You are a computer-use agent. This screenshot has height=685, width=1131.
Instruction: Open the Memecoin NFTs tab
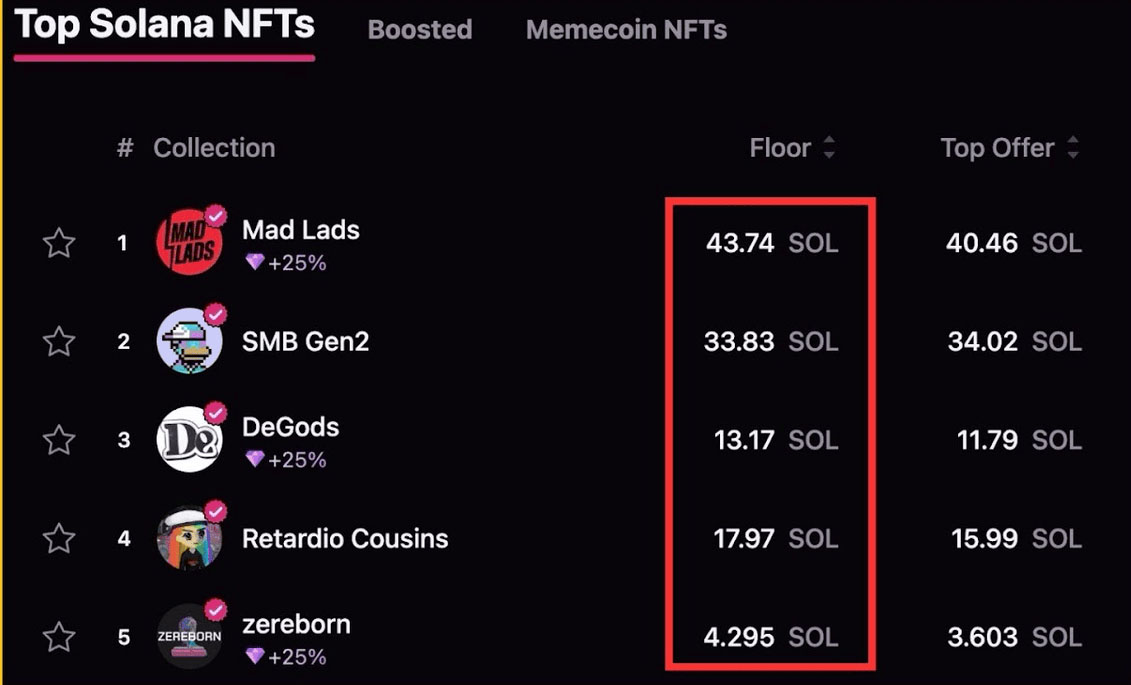[x=626, y=30]
